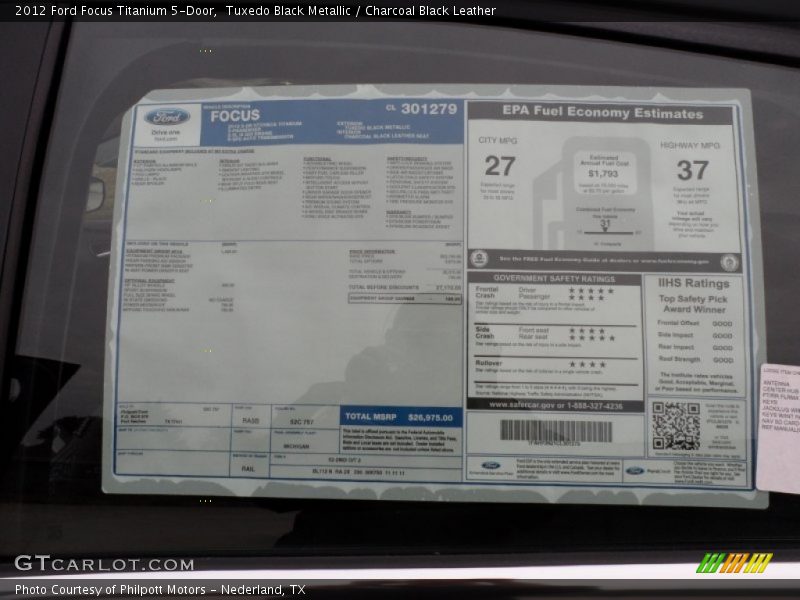The width and height of the screenshot is (800, 600).
Task: Select the City MPG 27 figure
Action: click(x=500, y=166)
